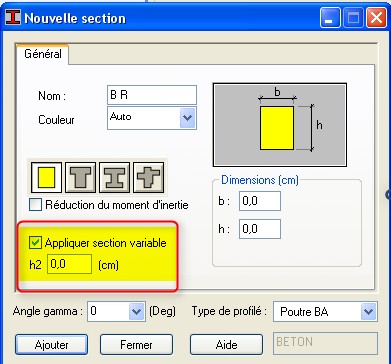This screenshot has height=364, width=391.
Task: Click the h2 value input field
Action: [x=69, y=264]
